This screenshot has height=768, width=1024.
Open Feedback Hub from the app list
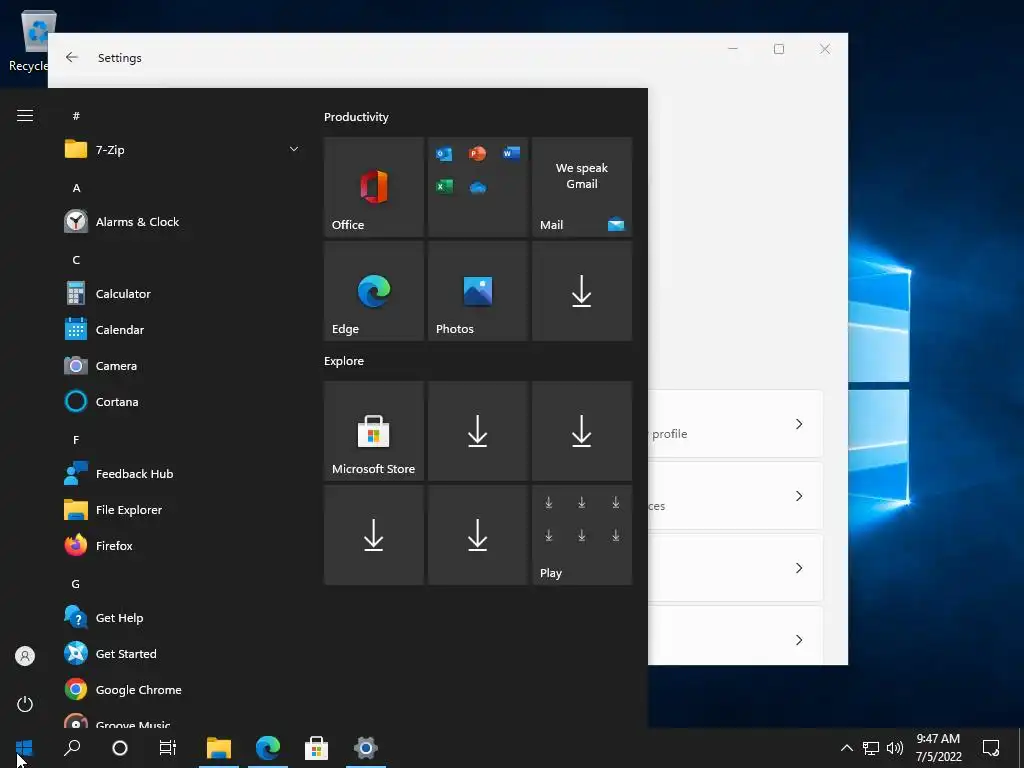pos(183,474)
